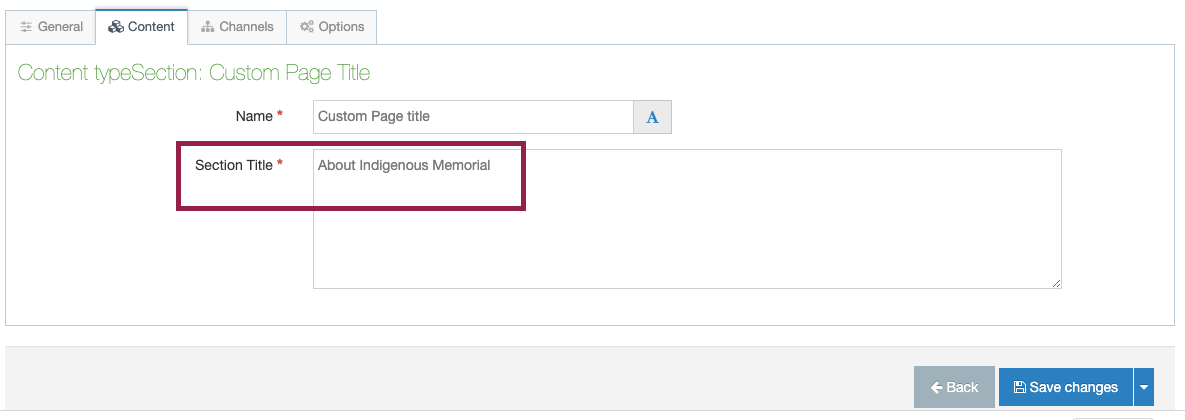Open the Channels tab

(237, 26)
